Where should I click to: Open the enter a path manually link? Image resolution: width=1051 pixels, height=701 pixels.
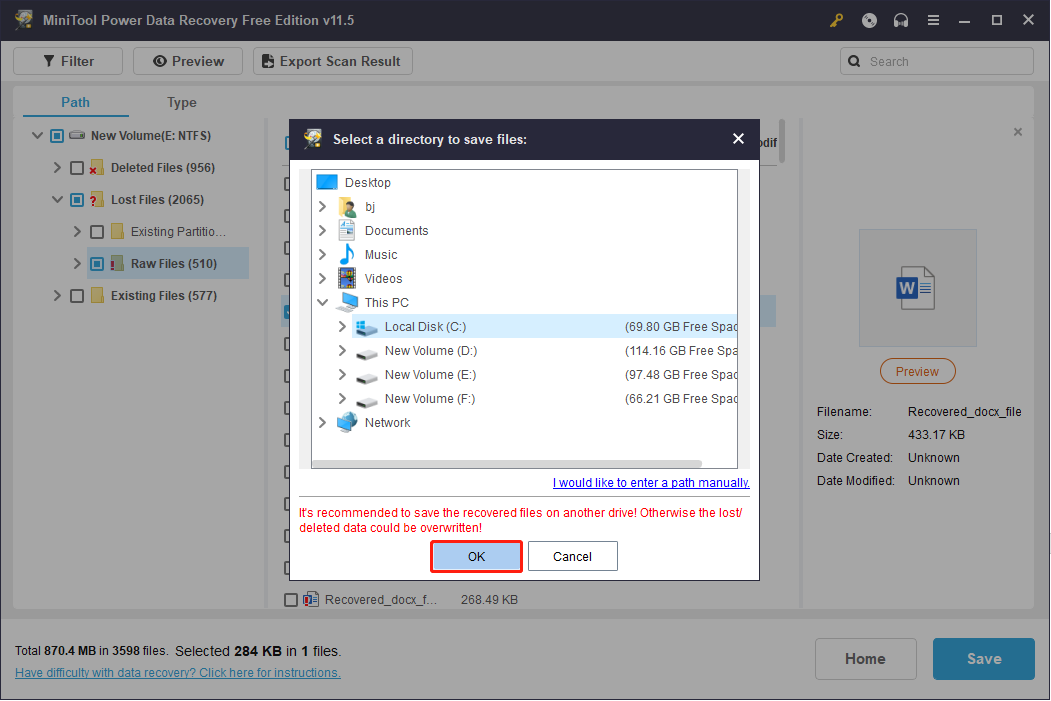tap(651, 482)
